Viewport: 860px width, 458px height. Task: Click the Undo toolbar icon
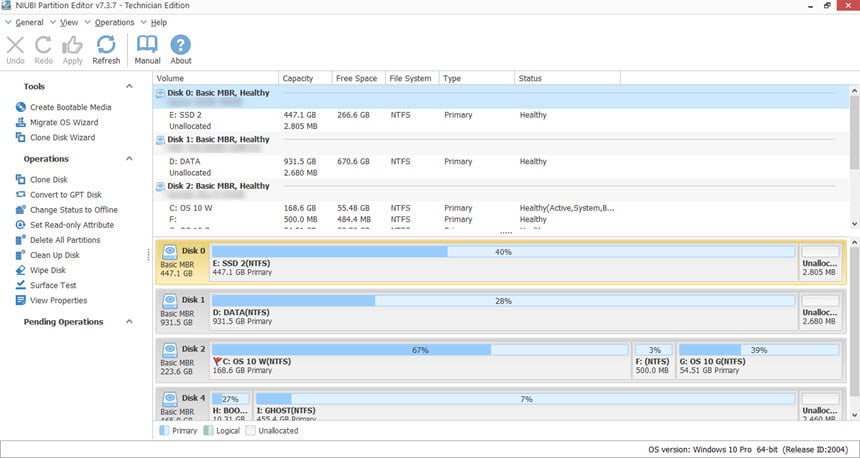[15, 45]
